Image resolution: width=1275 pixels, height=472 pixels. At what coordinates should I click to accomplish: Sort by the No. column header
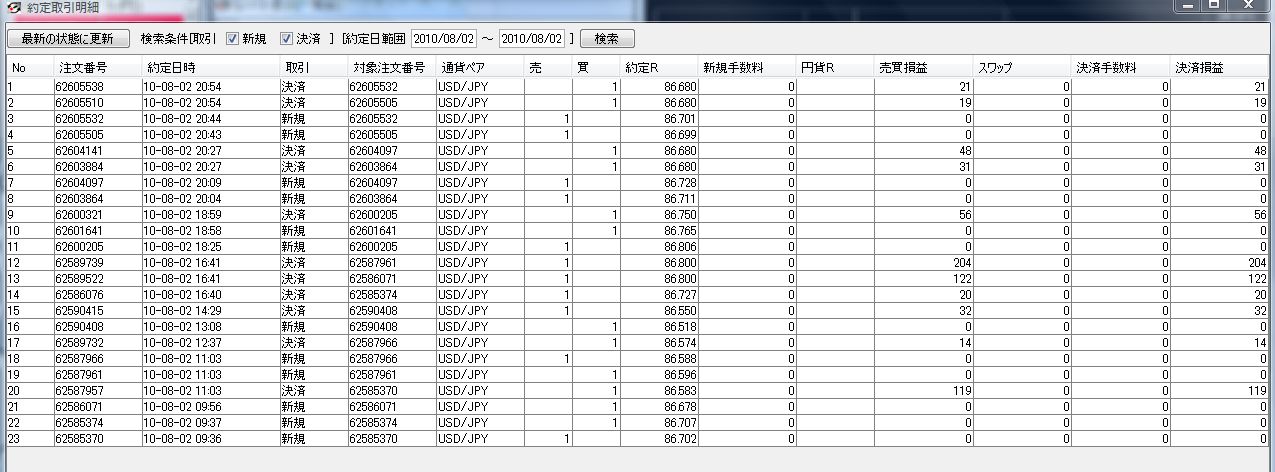(29, 67)
